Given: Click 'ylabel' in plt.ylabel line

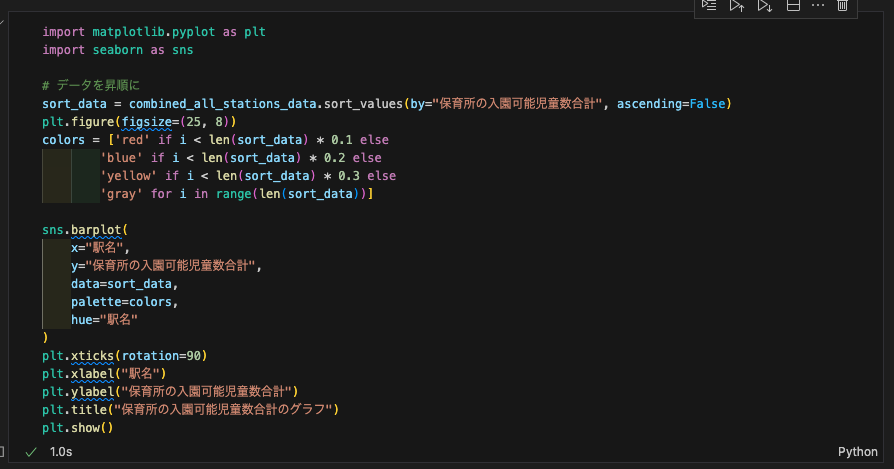Looking at the screenshot, I should (92, 392).
